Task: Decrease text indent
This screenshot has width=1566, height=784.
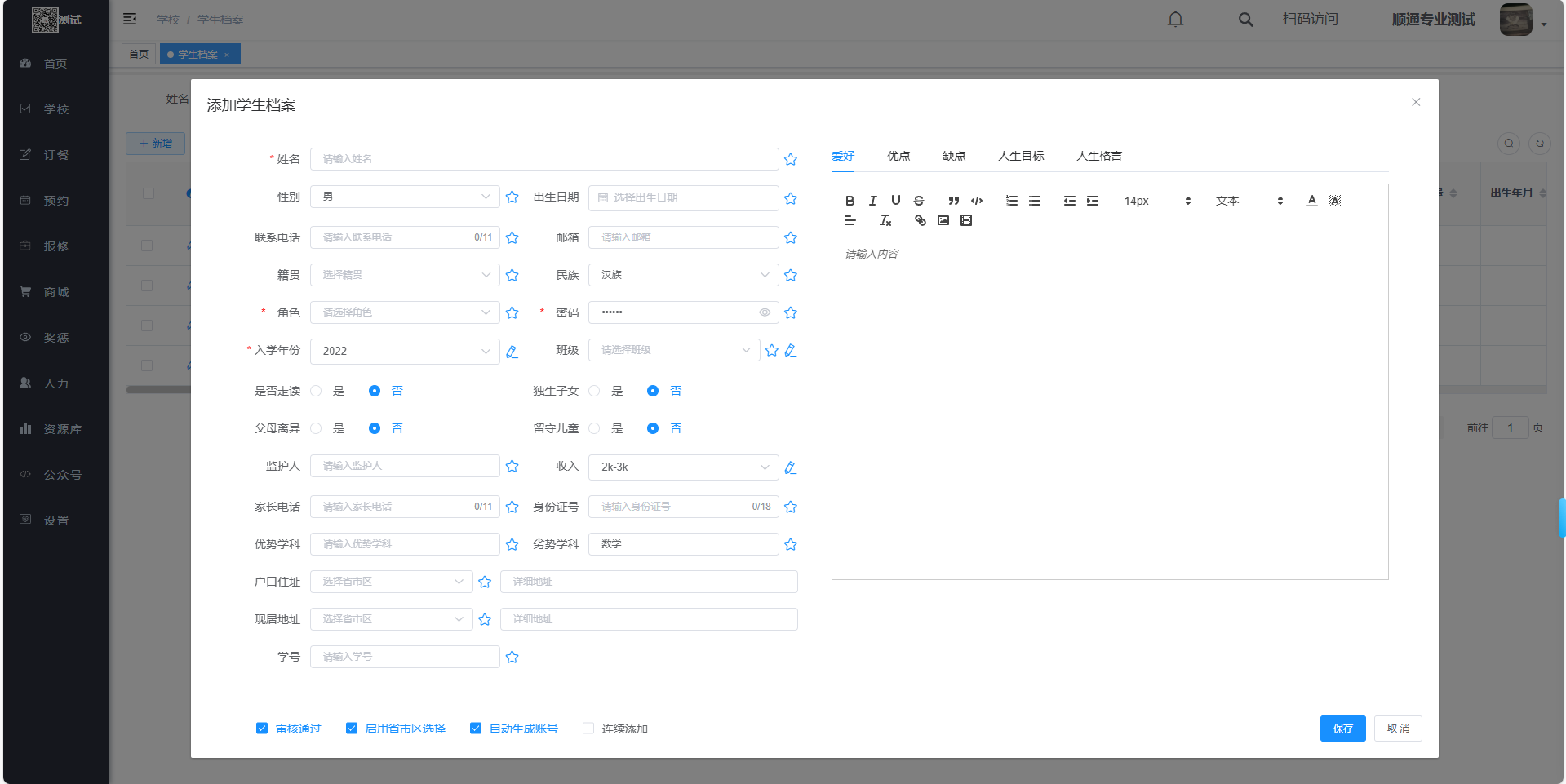Action: pos(1069,201)
